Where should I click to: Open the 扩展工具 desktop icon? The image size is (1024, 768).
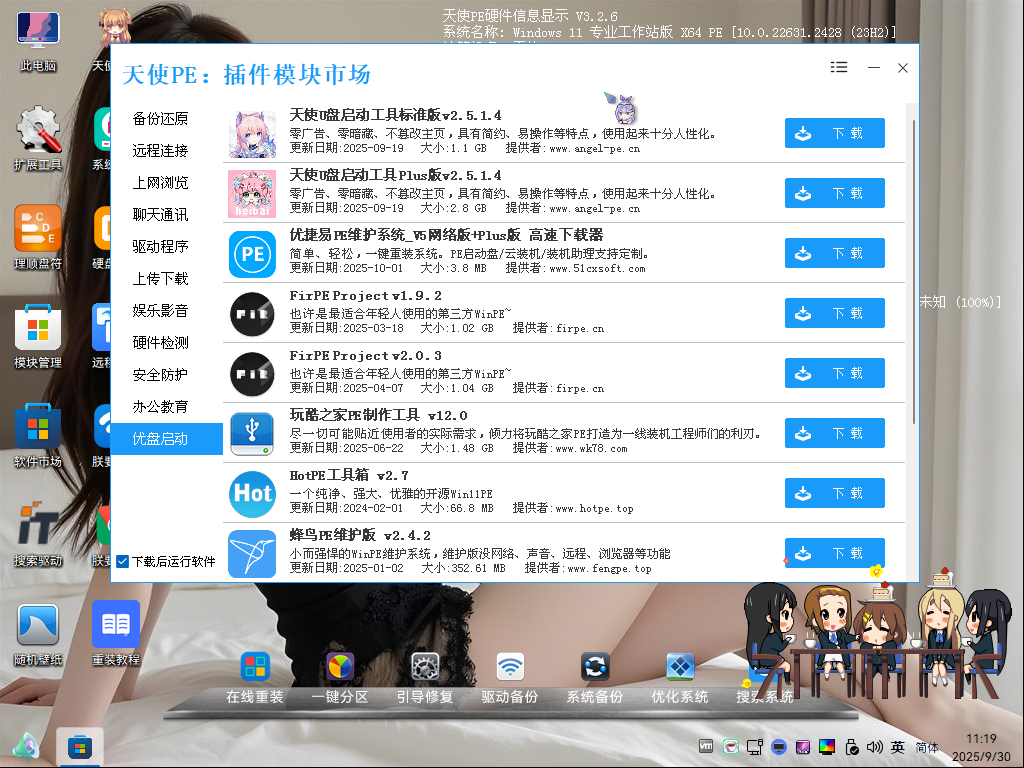[38, 135]
